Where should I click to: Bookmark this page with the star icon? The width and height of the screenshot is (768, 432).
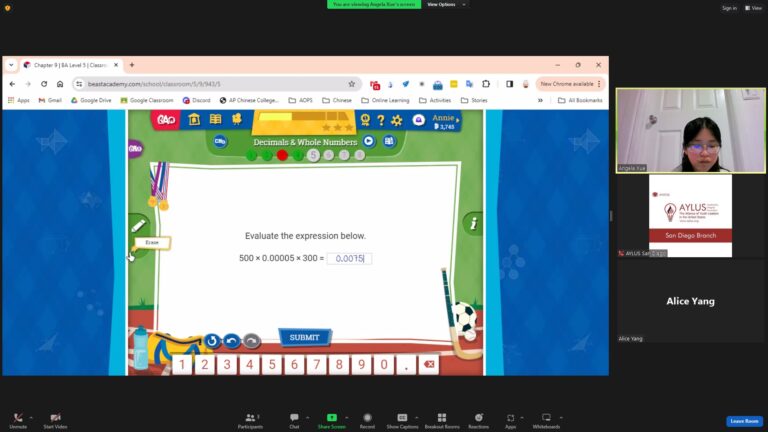[x=352, y=84]
